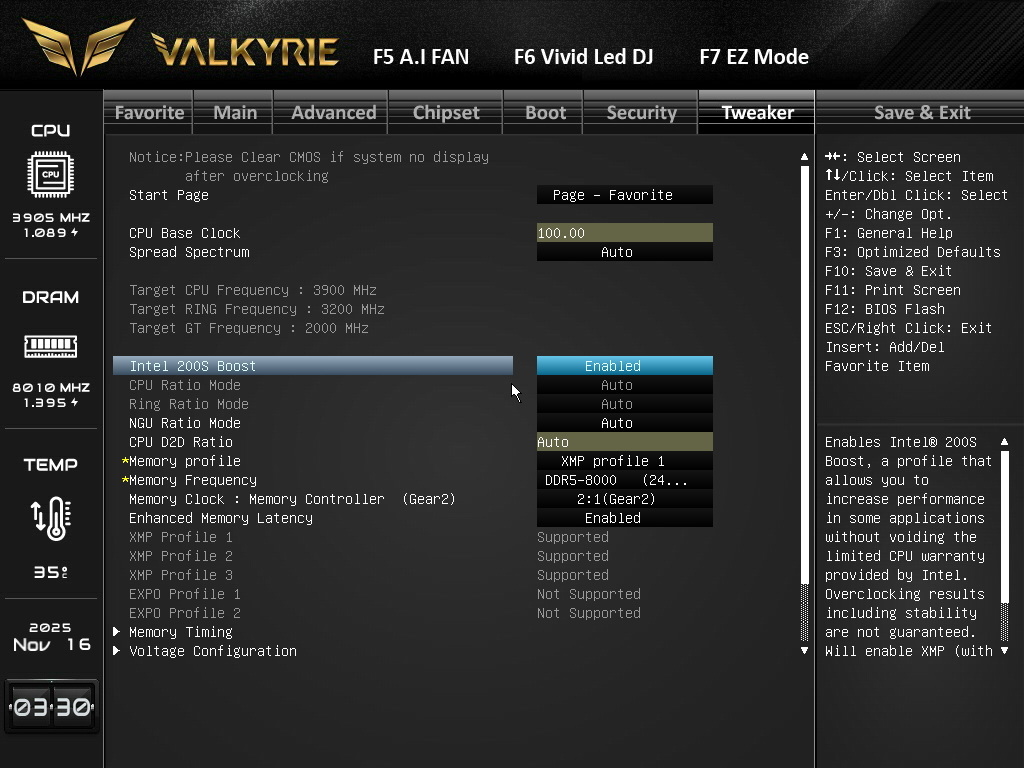Click Target GT Frequency 2000 MHz text
This screenshot has height=768, width=1024.
(x=249, y=328)
